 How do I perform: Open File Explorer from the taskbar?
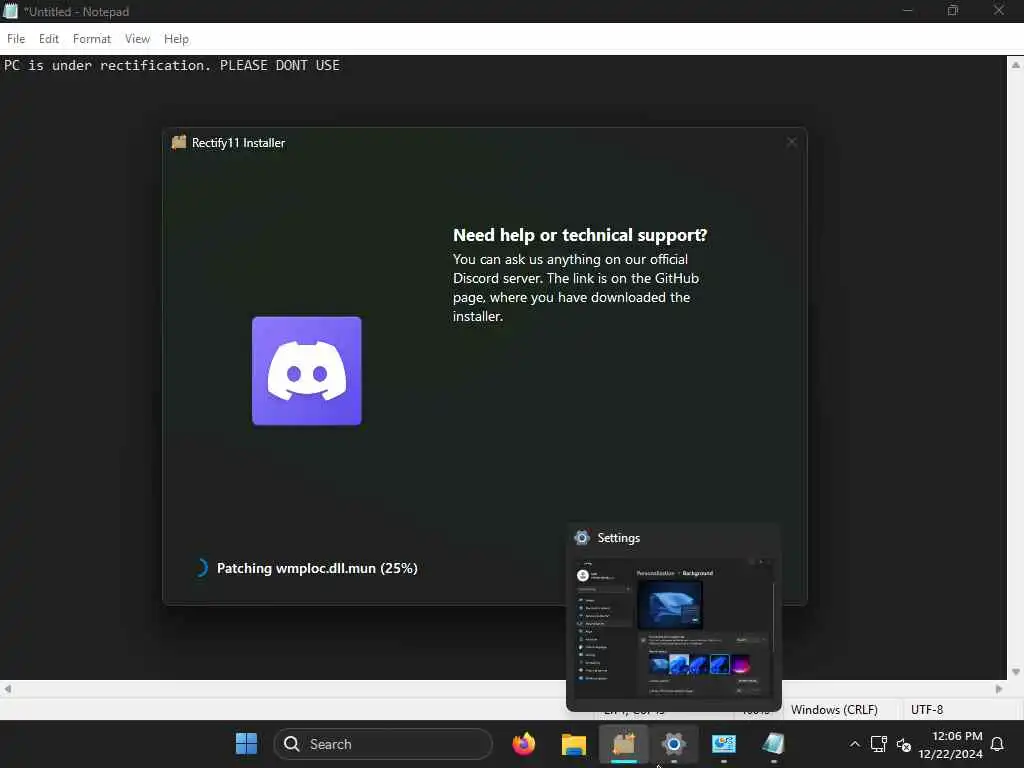point(573,743)
